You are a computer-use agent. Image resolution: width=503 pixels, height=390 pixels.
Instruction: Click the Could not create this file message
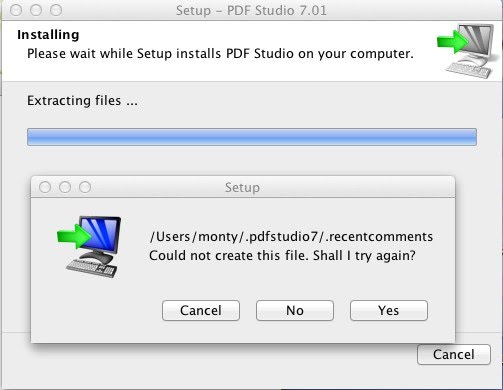click(x=282, y=256)
